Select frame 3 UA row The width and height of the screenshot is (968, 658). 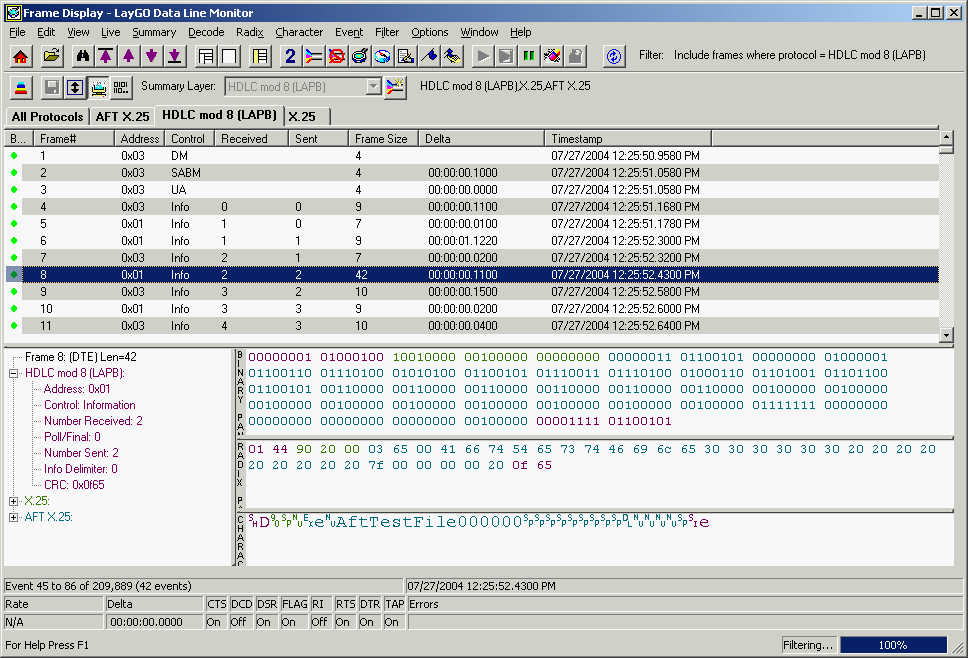pos(472,190)
